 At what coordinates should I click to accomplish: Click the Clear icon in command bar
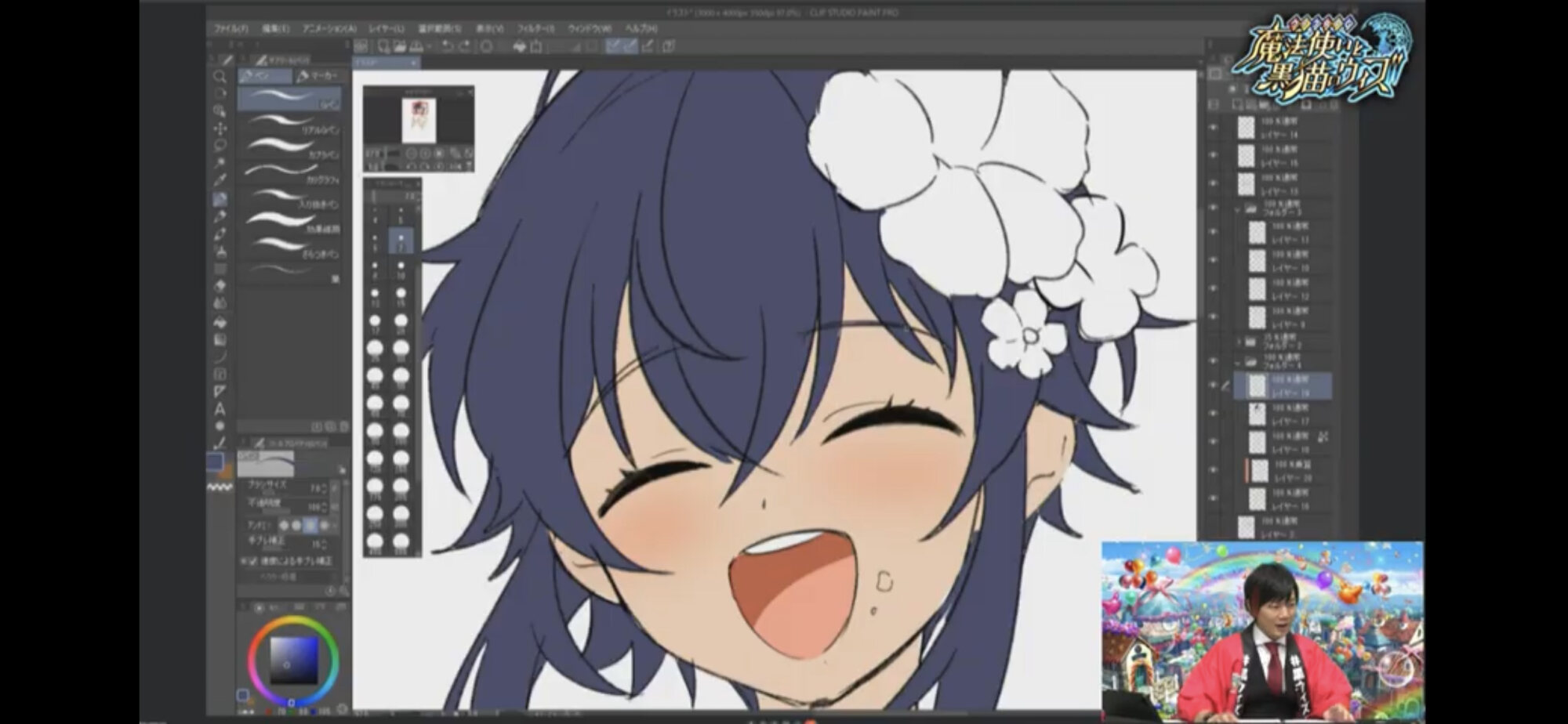486,46
